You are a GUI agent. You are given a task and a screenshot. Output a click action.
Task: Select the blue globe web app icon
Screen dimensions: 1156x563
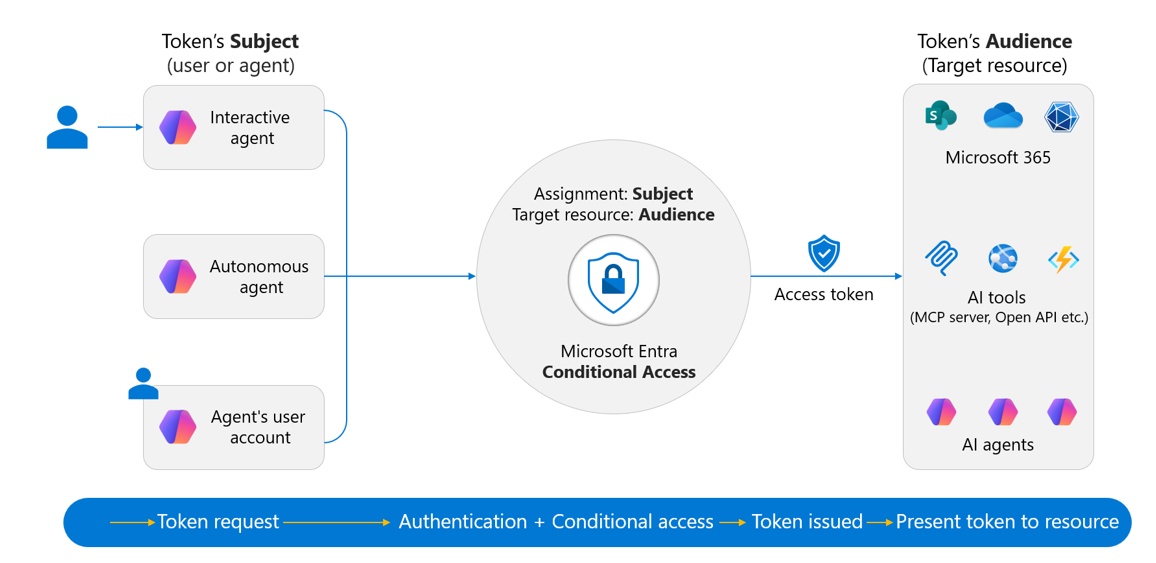pyautogui.click(x=1003, y=259)
